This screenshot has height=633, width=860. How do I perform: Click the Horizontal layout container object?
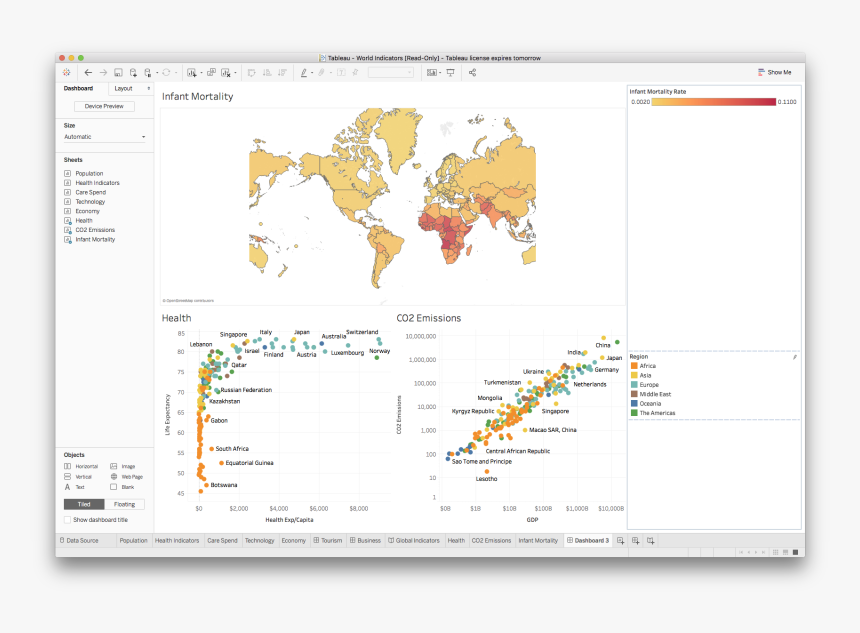point(68,467)
